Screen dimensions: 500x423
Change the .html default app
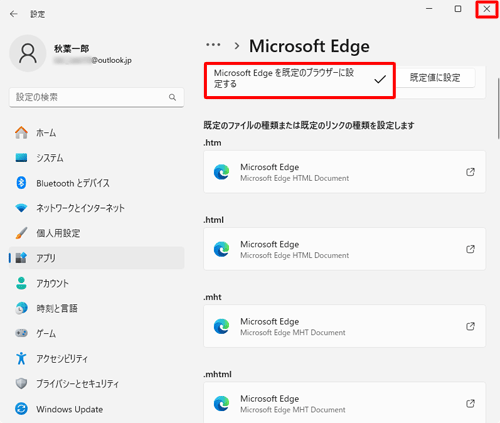click(x=345, y=249)
